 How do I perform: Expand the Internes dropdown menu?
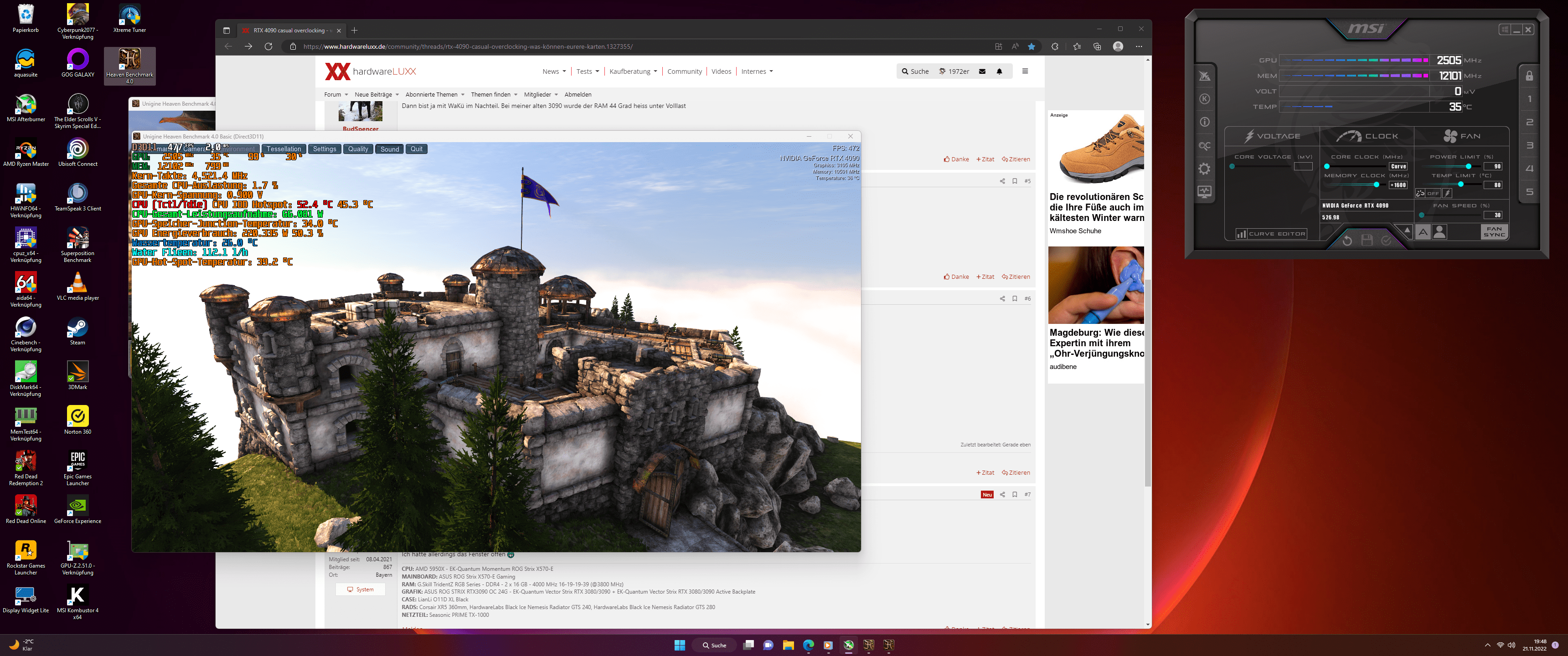[x=757, y=71]
